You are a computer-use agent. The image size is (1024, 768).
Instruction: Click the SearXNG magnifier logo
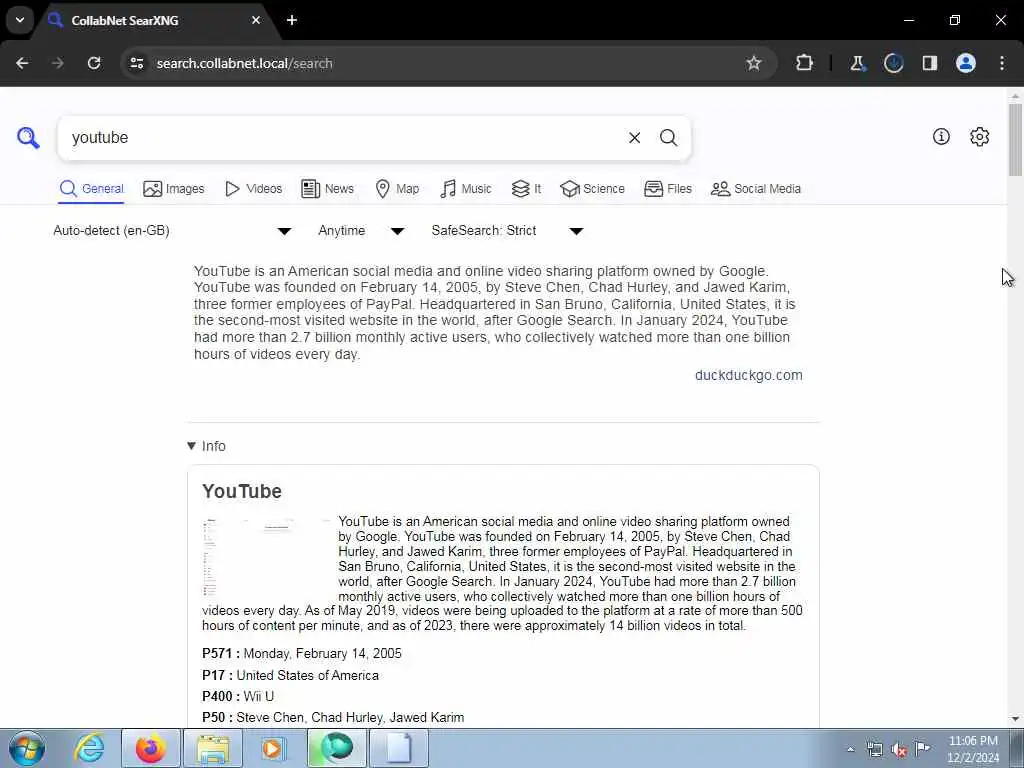28,138
